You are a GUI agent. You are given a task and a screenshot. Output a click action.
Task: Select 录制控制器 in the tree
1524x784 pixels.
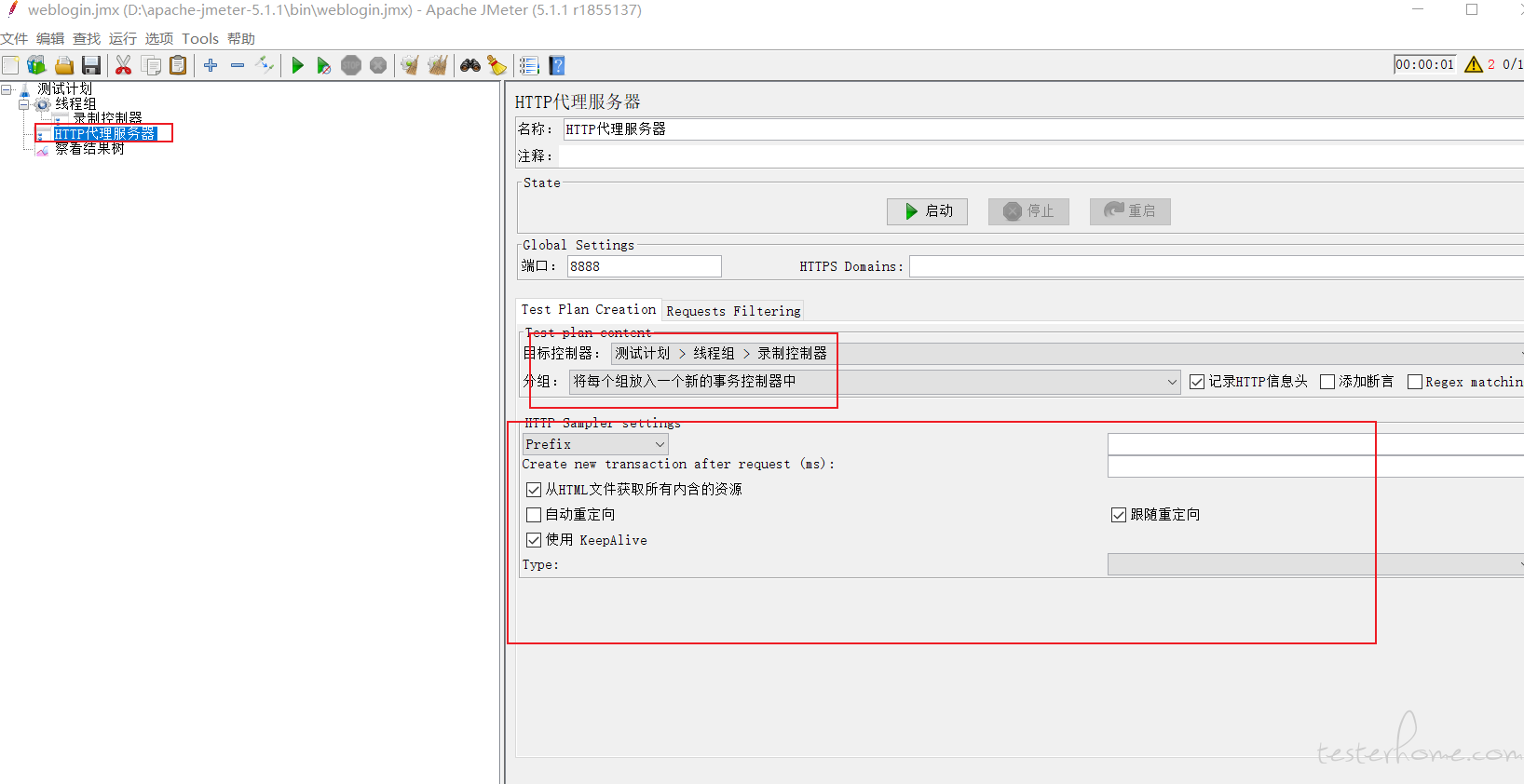[108, 118]
